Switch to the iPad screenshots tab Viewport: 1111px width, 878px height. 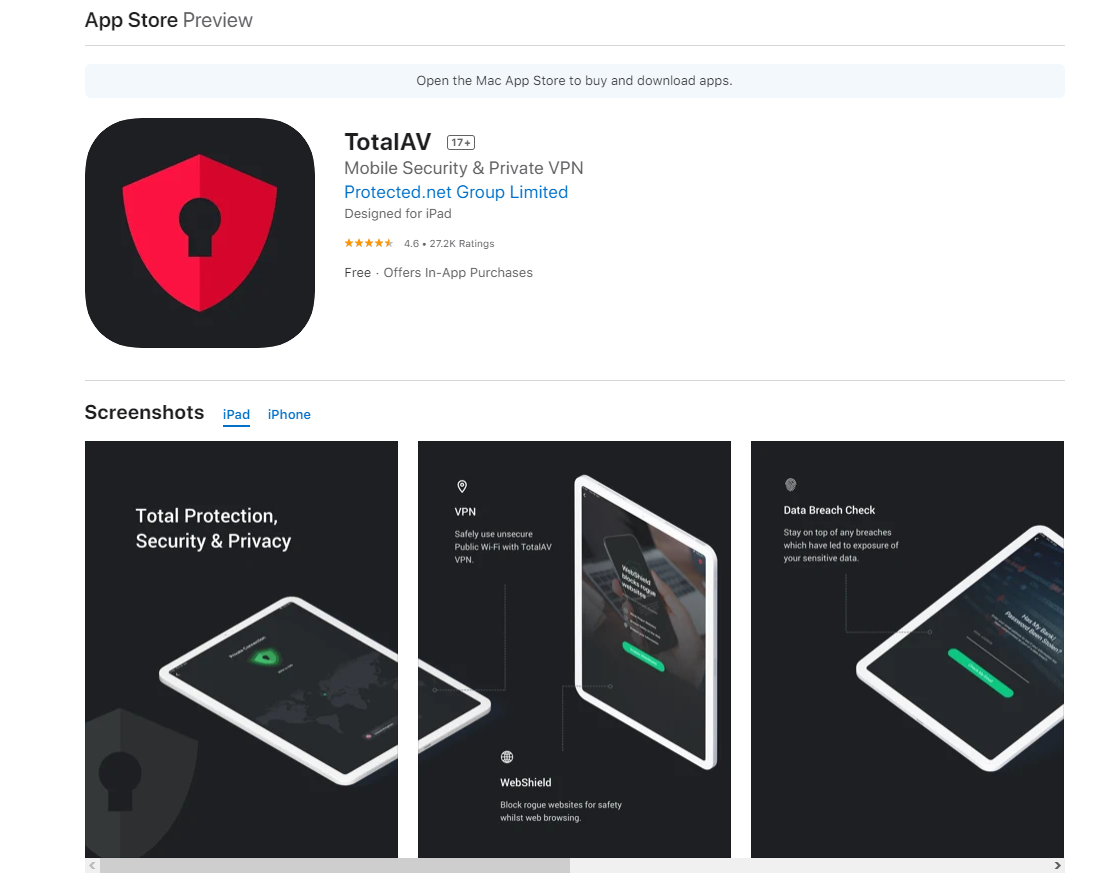(x=236, y=415)
